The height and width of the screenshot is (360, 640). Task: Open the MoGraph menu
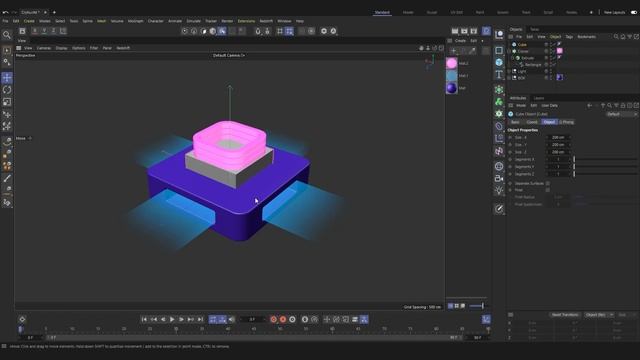click(136, 21)
